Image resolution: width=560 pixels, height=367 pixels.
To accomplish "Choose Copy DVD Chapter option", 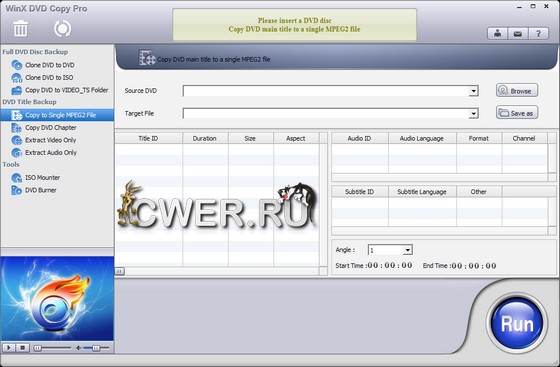I will [51, 127].
